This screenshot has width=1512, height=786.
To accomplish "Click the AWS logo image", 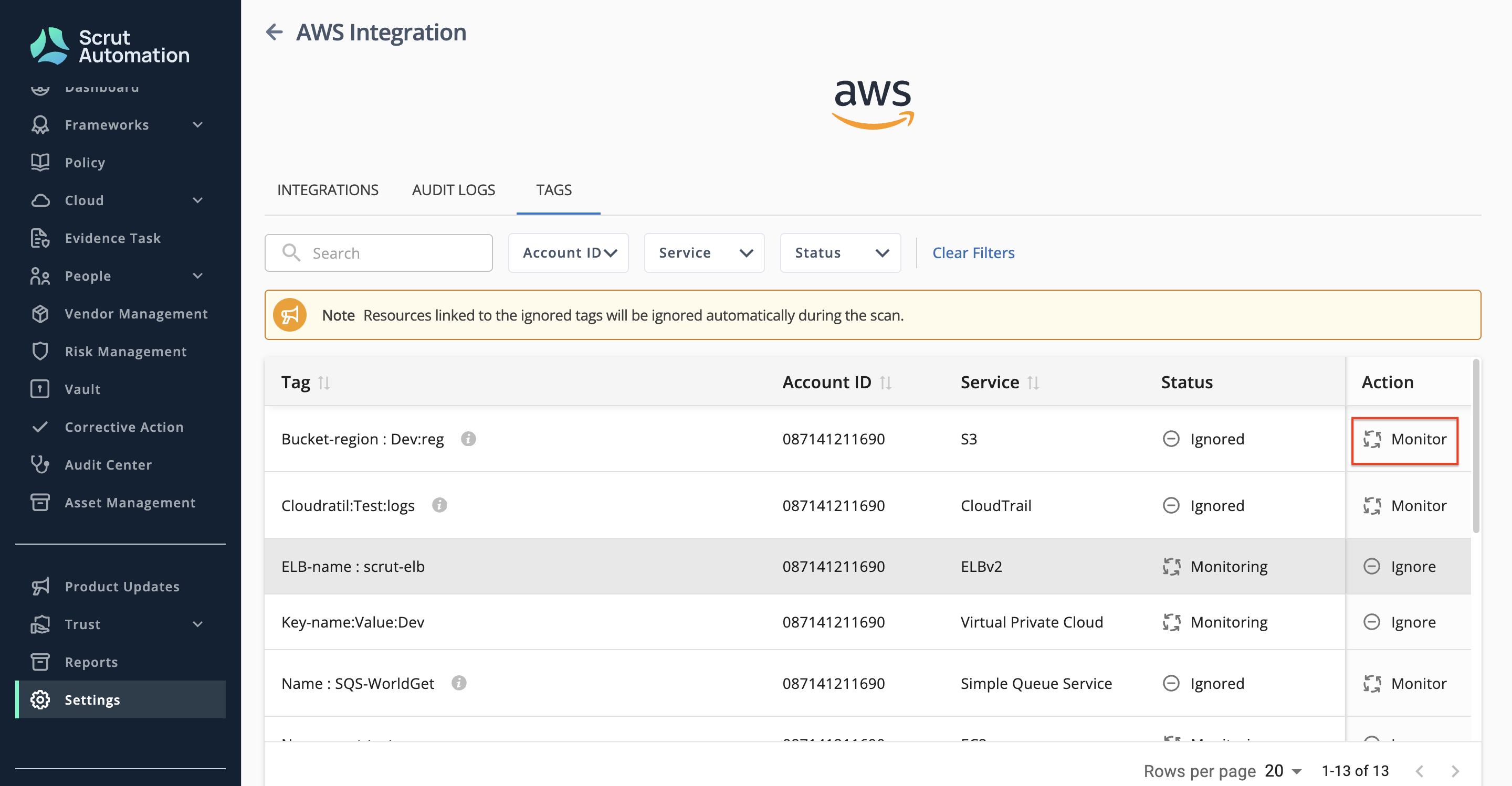I will 873,104.
